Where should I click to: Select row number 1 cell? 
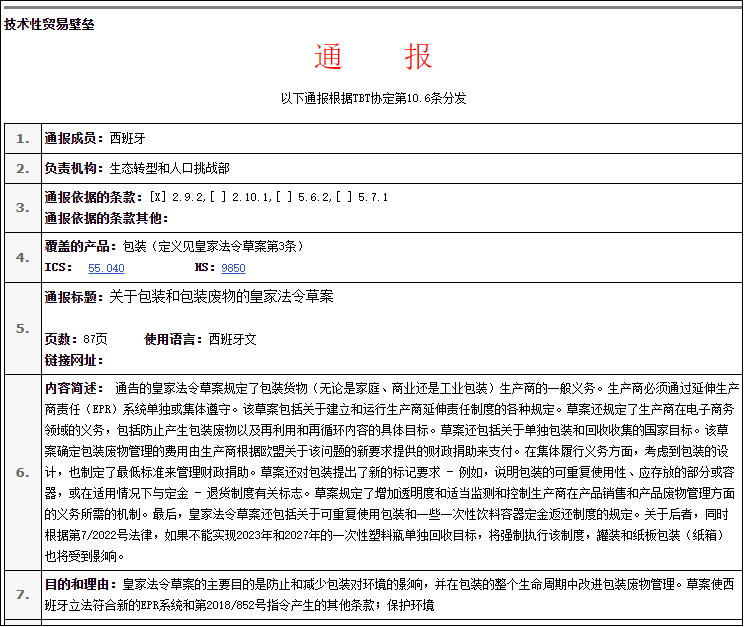point(22,138)
